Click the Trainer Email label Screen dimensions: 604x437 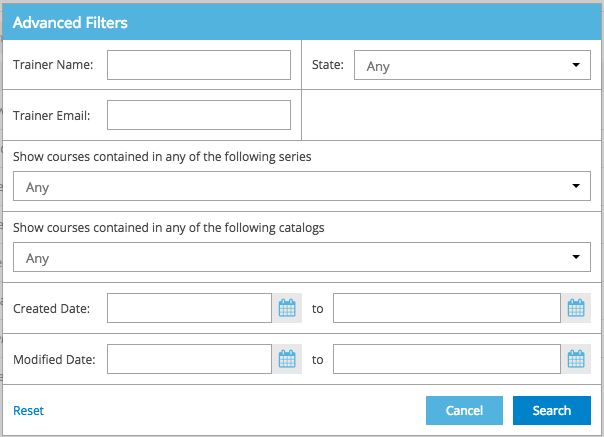pyautogui.click(x=51, y=116)
